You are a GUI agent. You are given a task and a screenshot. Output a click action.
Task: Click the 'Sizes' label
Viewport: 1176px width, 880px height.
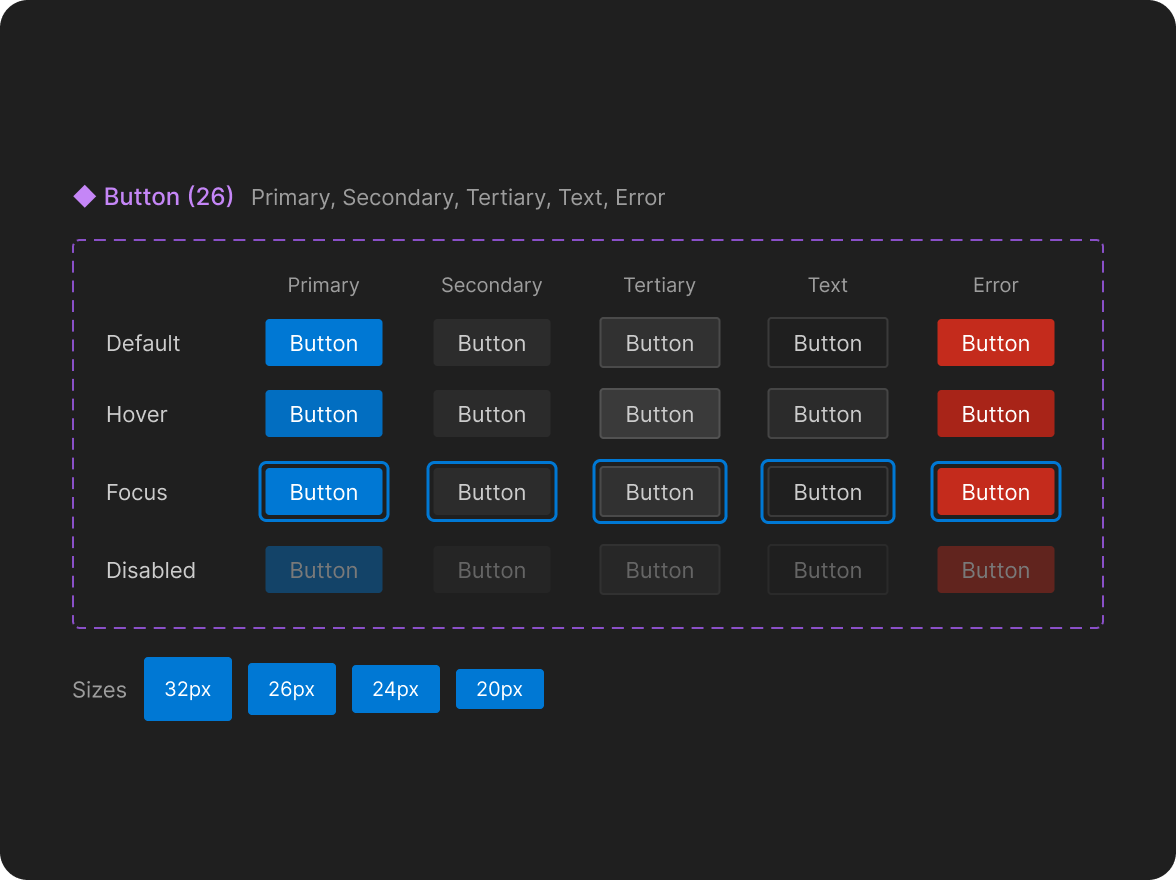pyautogui.click(x=99, y=689)
